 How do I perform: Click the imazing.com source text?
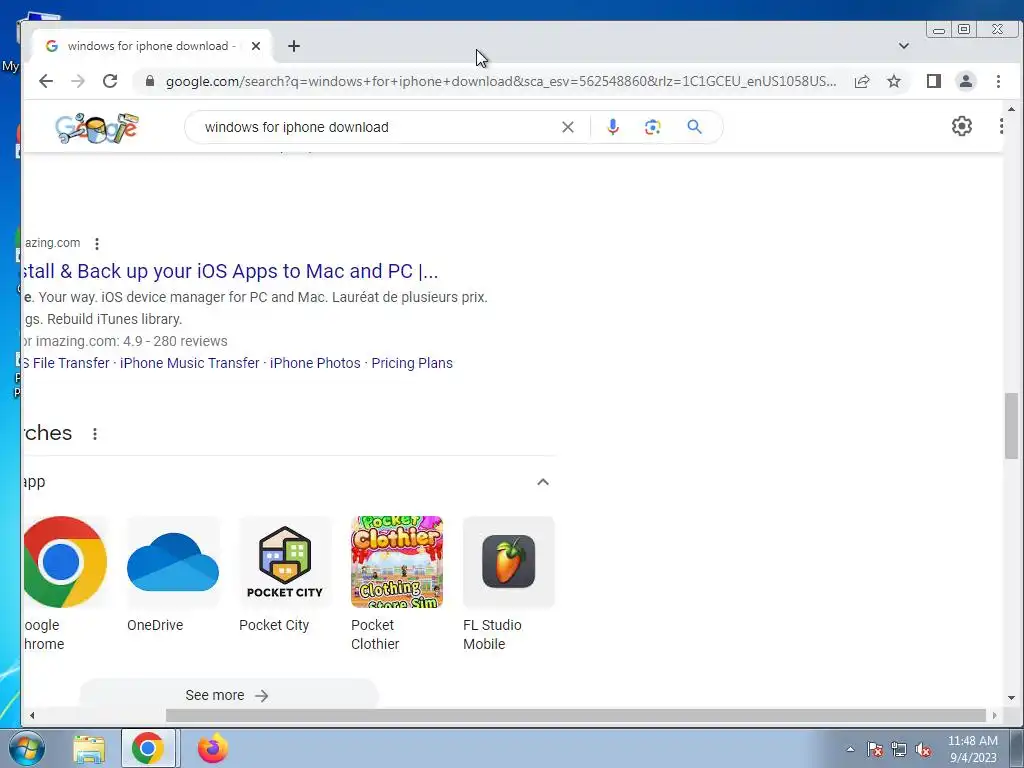52,243
